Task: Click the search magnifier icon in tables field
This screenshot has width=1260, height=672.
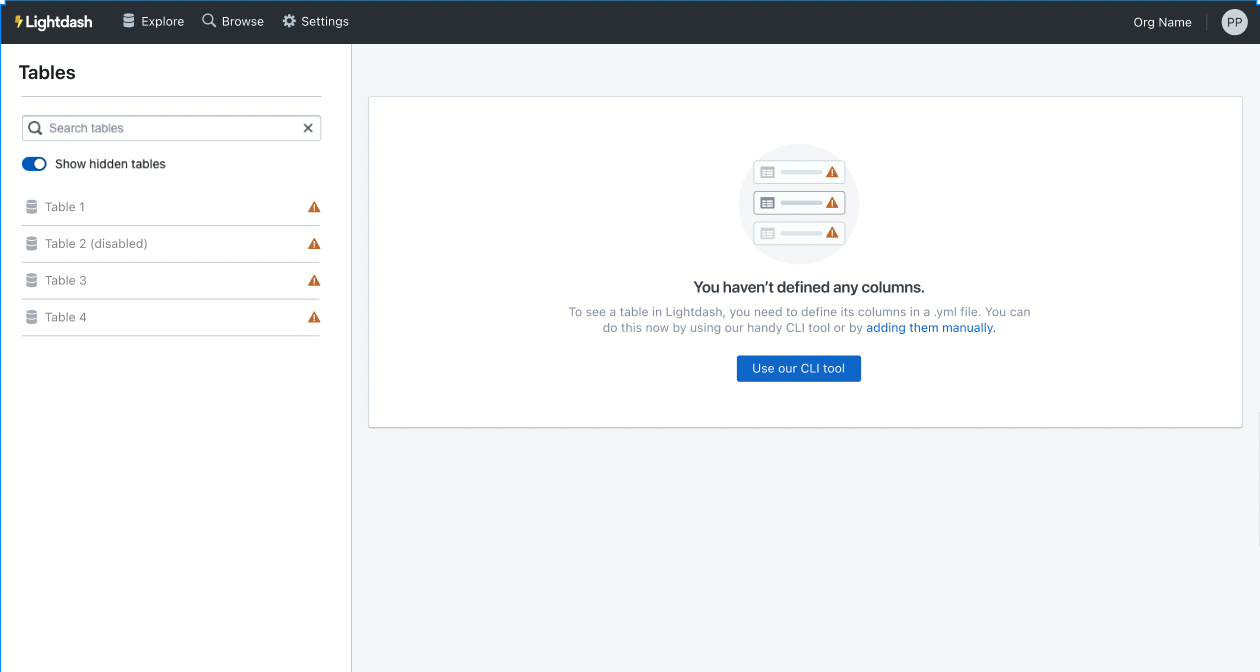Action: point(35,128)
